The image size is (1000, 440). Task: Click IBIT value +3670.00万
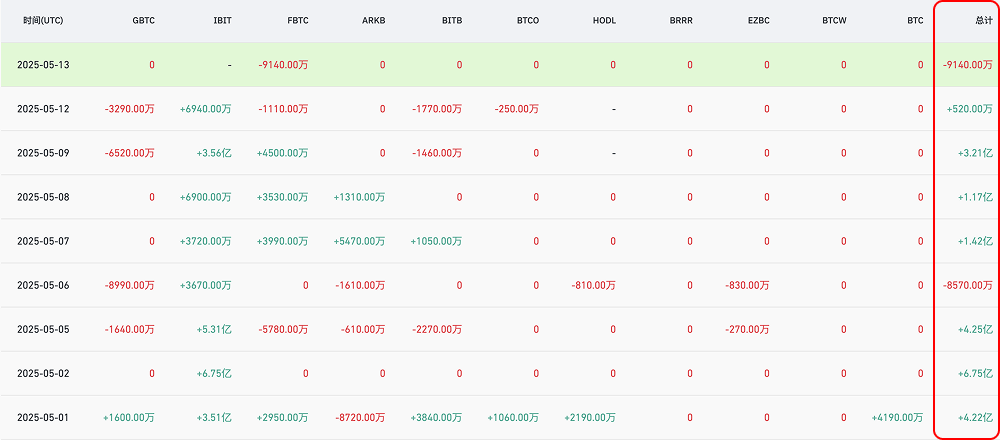[206, 286]
